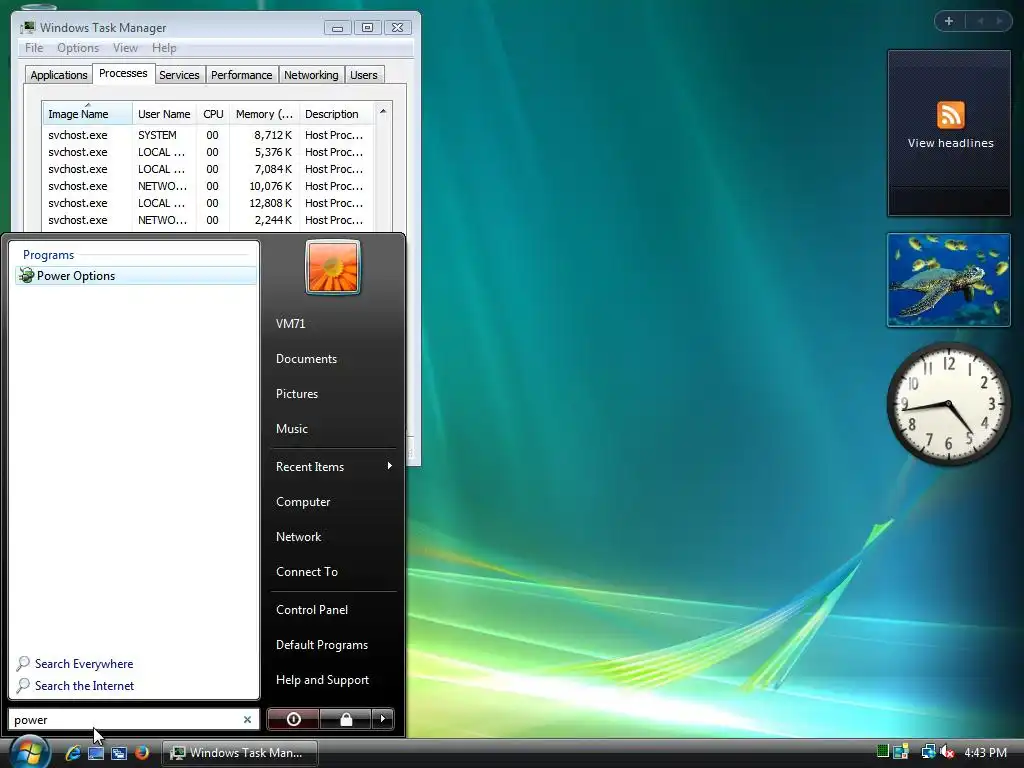Open Control Panel from Start menu
Screen dimensions: 1024x768
click(x=312, y=609)
